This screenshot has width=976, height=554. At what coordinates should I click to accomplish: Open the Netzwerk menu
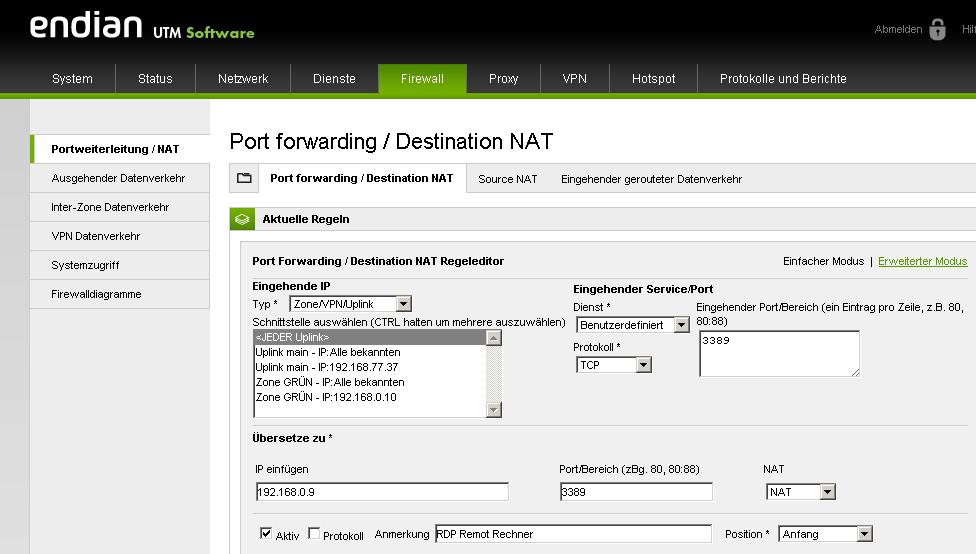click(243, 79)
